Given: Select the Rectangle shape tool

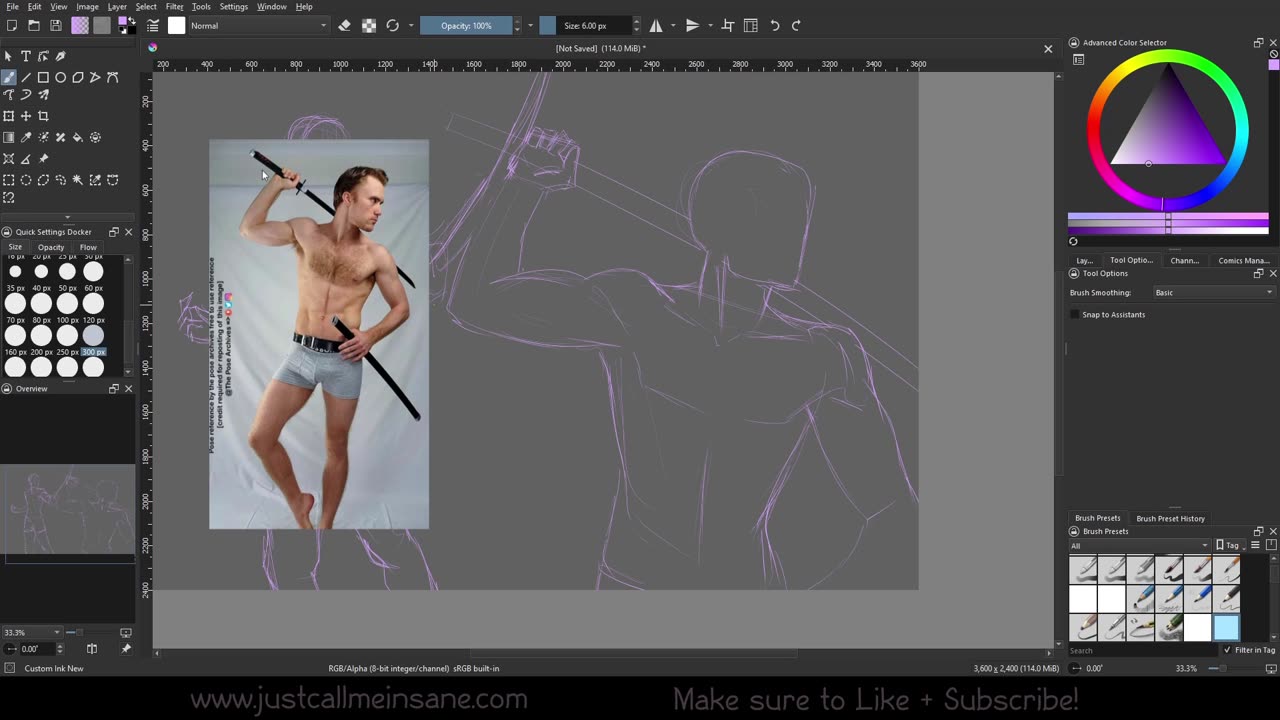Looking at the screenshot, I should (x=43, y=77).
